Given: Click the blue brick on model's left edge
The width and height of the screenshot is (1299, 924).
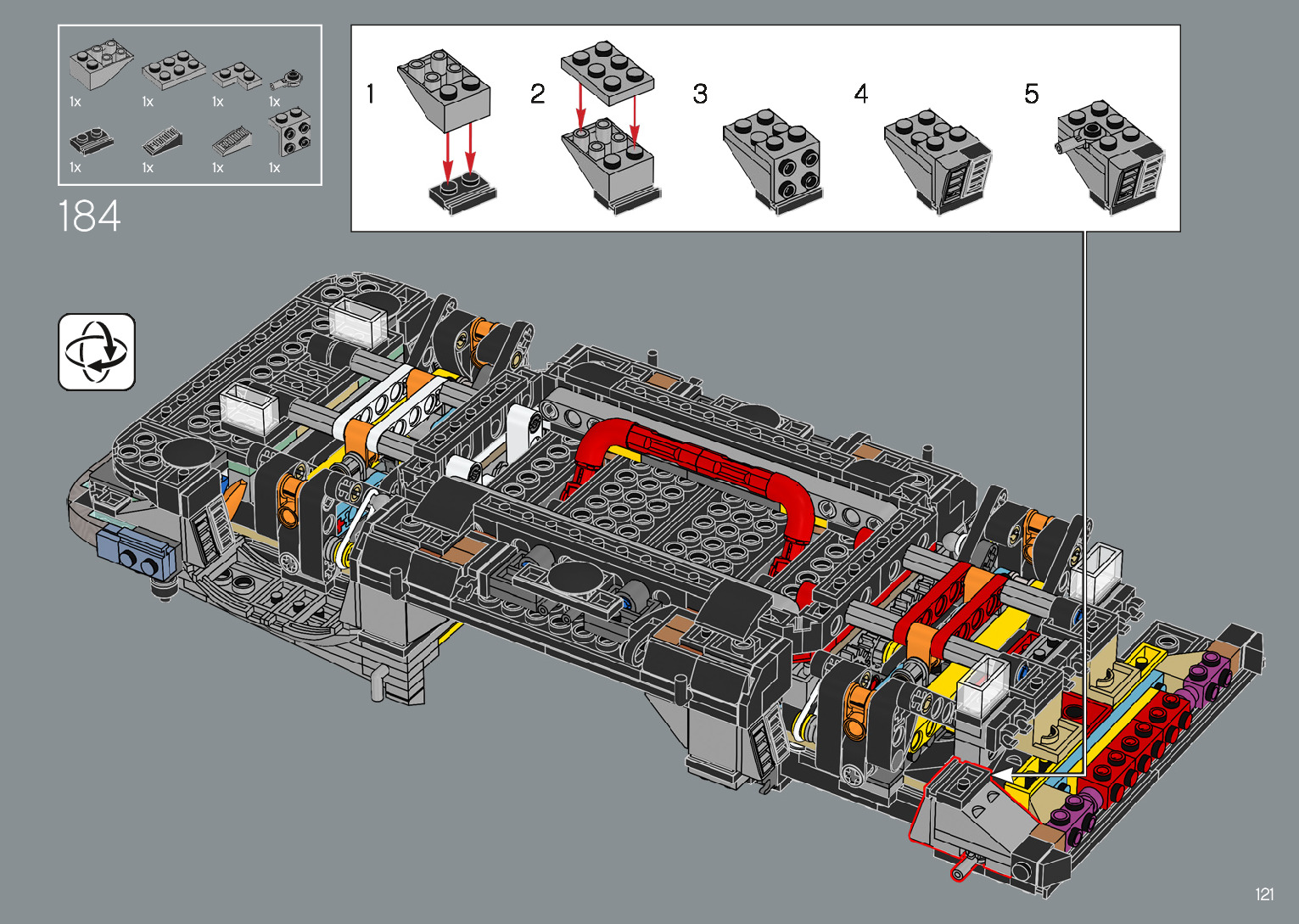Looking at the screenshot, I should click(136, 552).
